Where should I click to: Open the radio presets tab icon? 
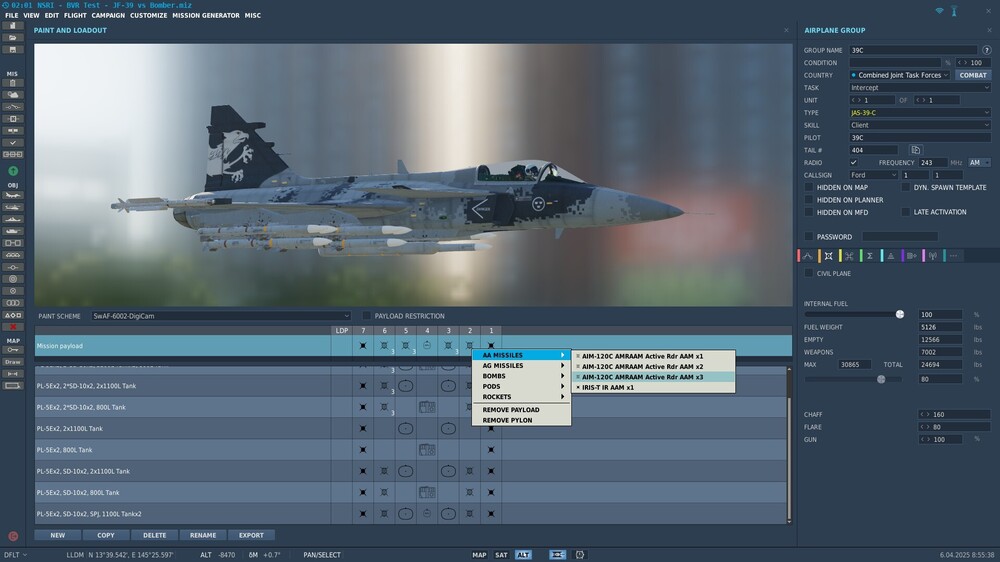[932, 256]
